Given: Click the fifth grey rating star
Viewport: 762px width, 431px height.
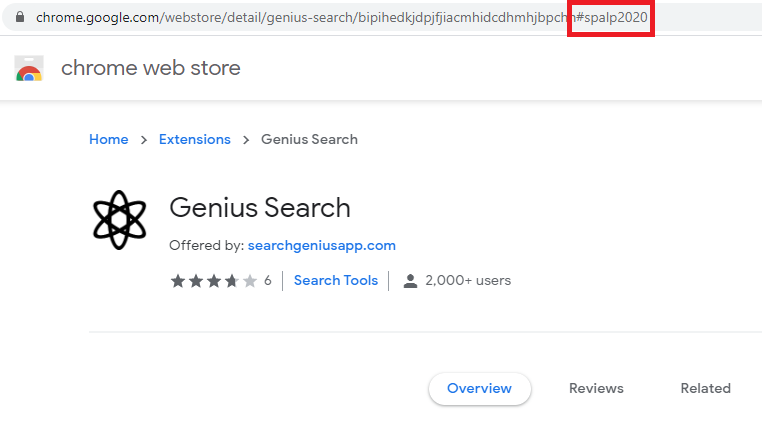Looking at the screenshot, I should tap(250, 281).
